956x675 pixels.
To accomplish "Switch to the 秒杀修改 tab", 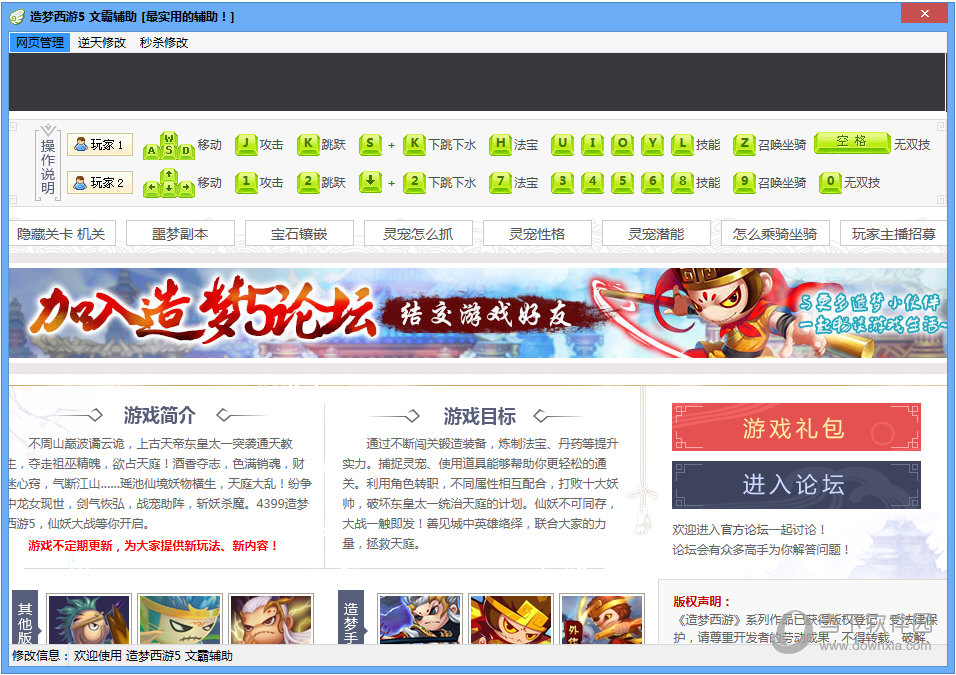I will [163, 42].
